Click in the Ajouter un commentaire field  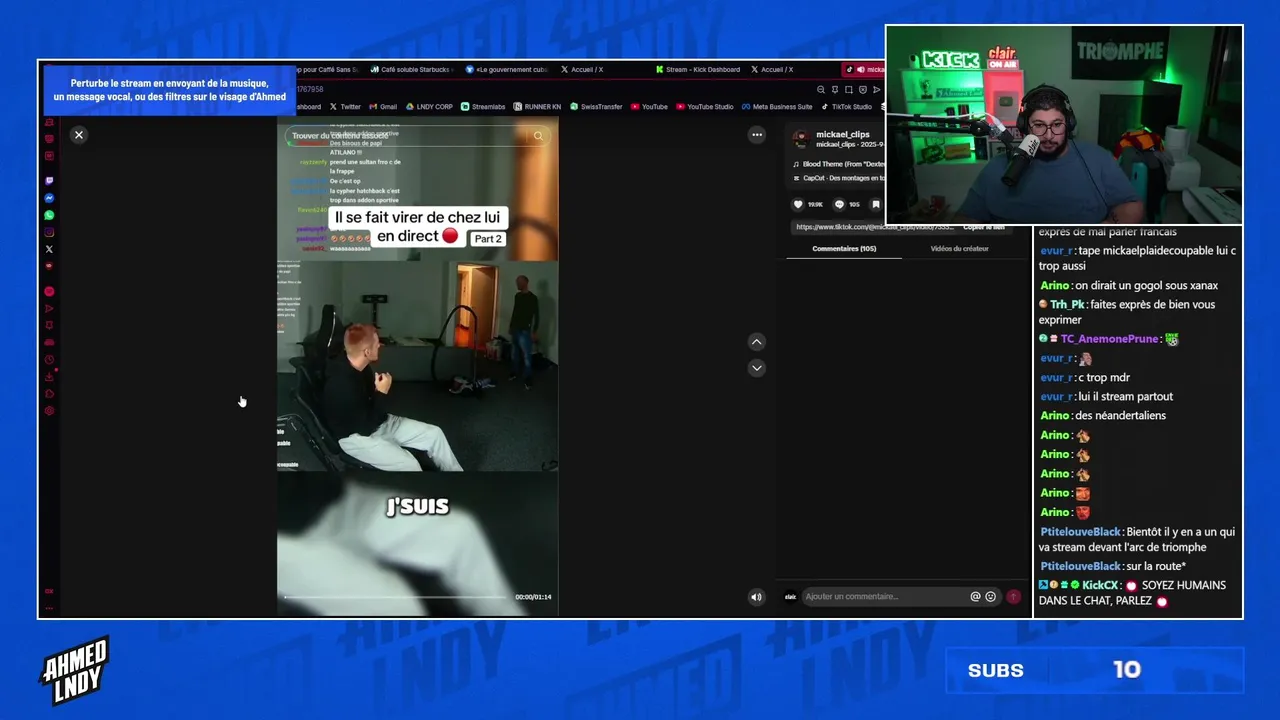[x=885, y=597]
